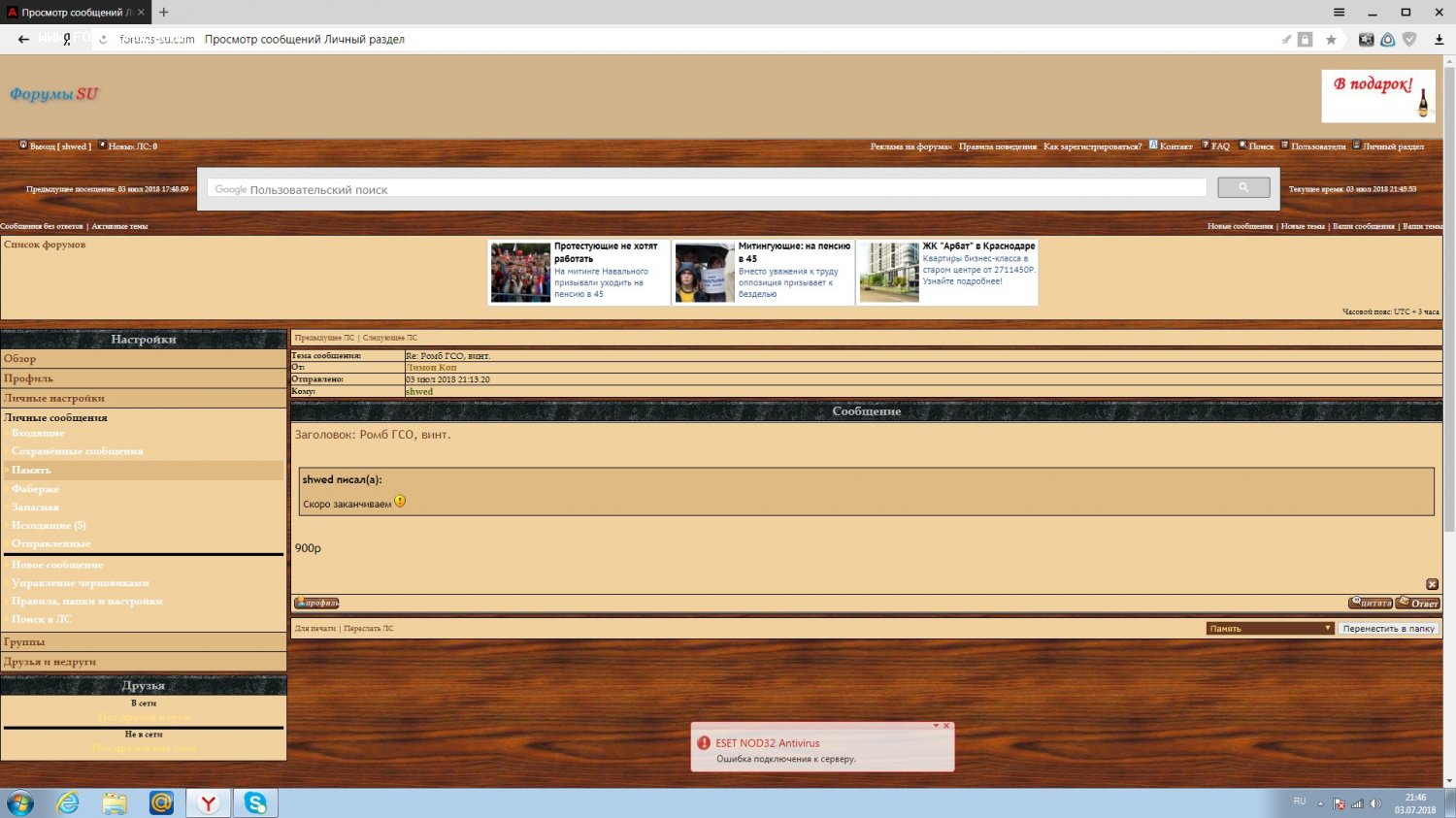Open the Yandex browser hamburger menu
Image resolution: width=1456 pixels, height=818 pixels.
1339,13
